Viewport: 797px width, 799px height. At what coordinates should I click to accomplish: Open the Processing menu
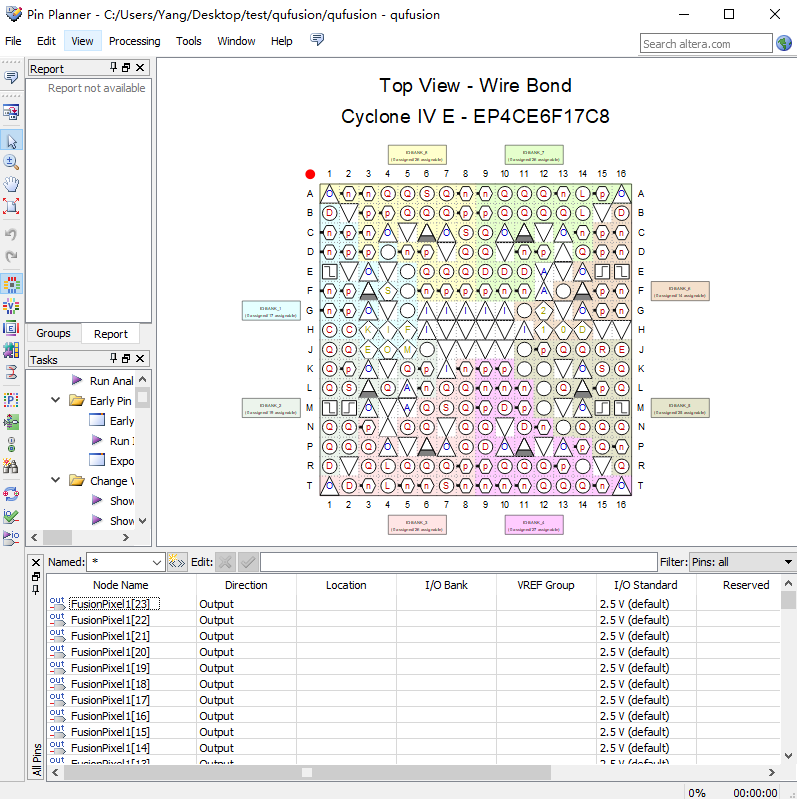[x=135, y=41]
